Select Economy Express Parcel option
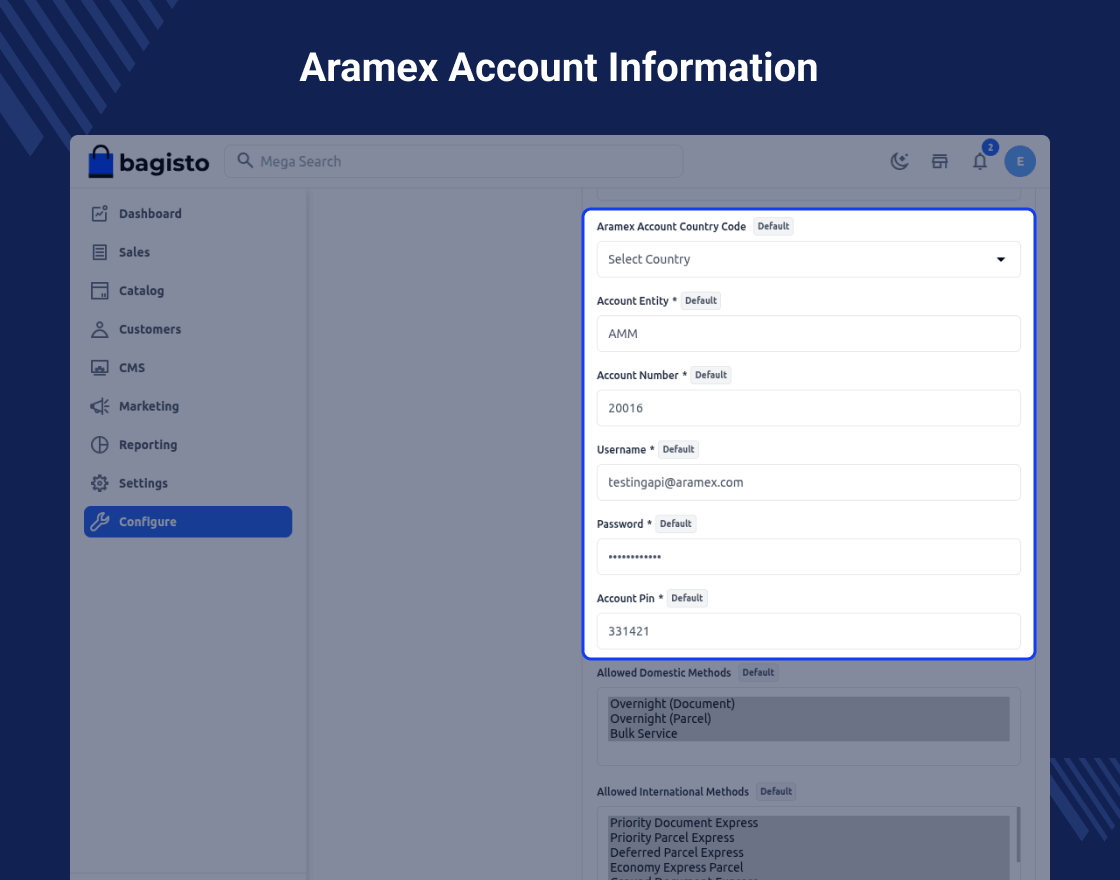The width and height of the screenshot is (1120, 880). (x=809, y=868)
